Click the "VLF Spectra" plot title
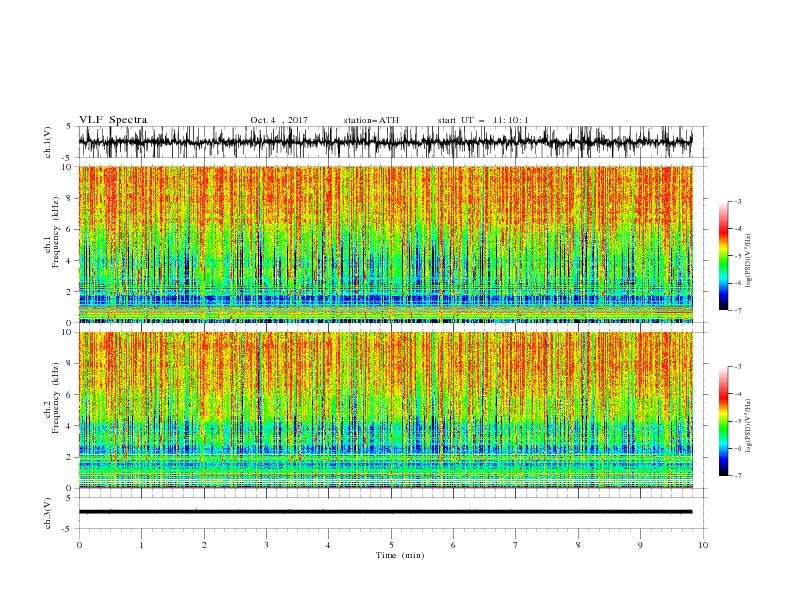Viewport: 792px width, 612px height. (113, 120)
